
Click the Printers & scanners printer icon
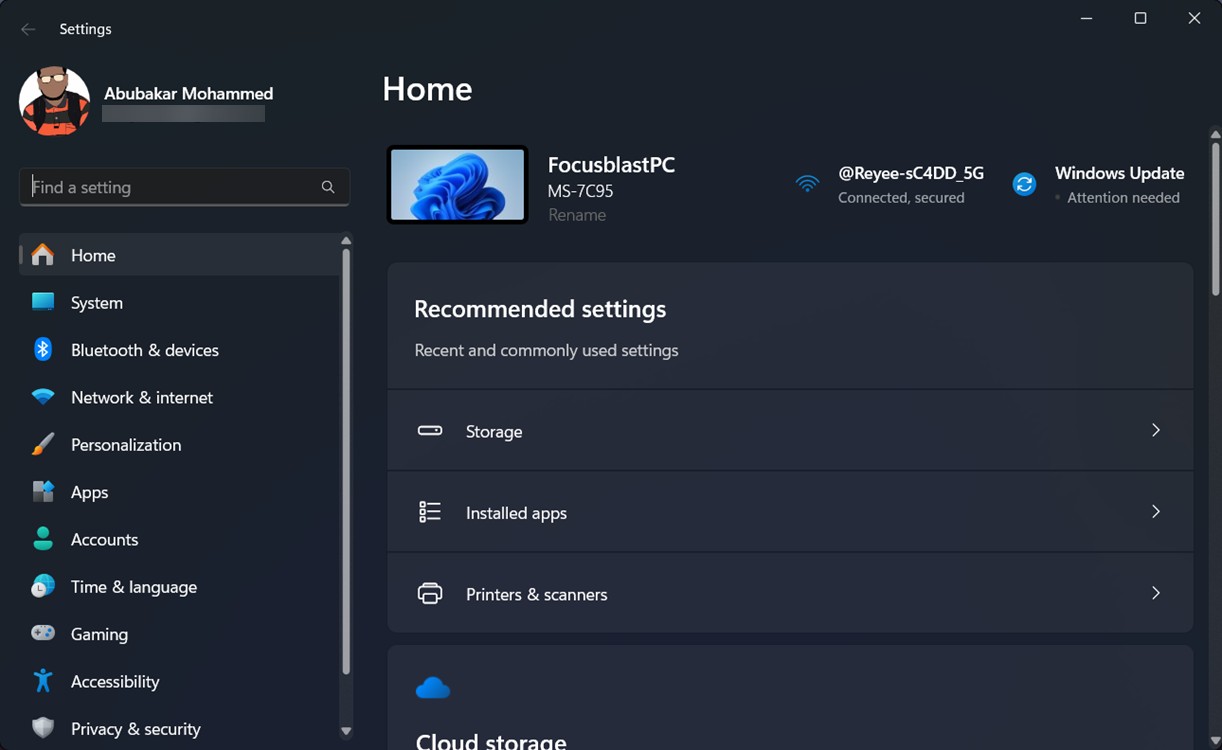pos(430,593)
